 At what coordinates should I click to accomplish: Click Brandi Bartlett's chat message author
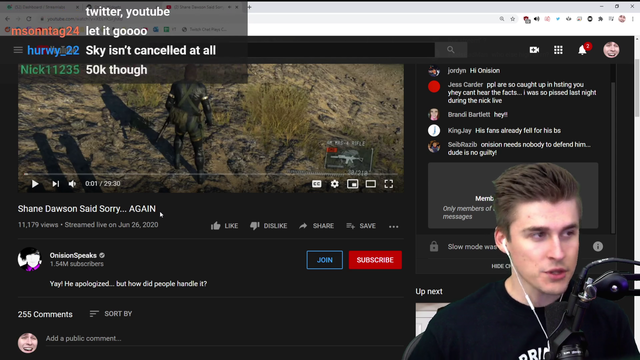coord(469,115)
